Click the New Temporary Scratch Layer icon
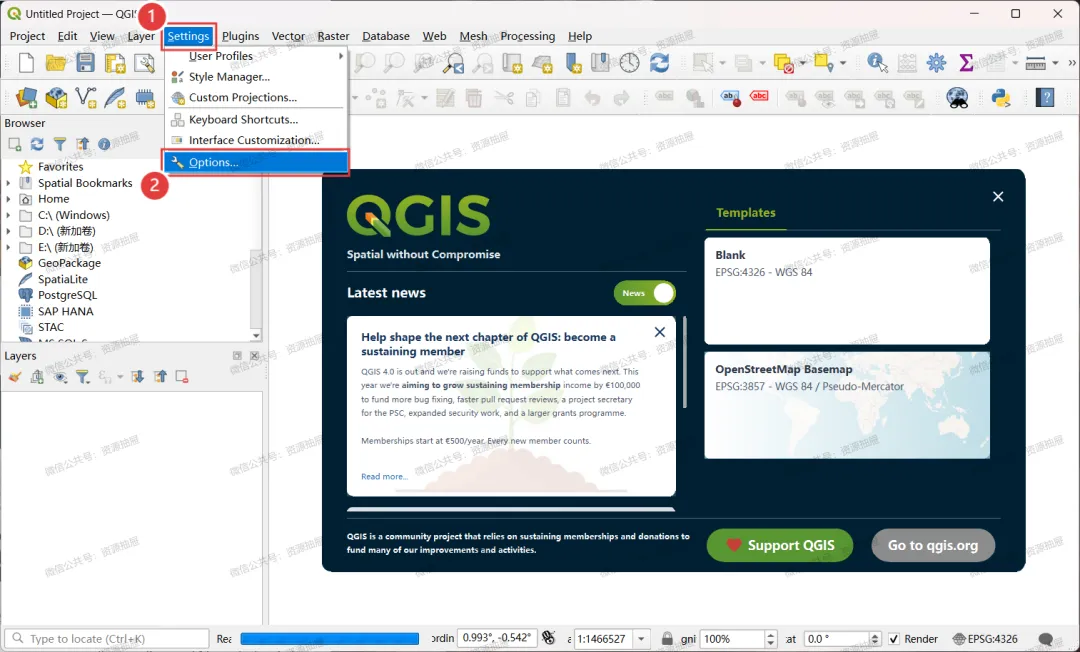1080x652 pixels. [x=145, y=98]
